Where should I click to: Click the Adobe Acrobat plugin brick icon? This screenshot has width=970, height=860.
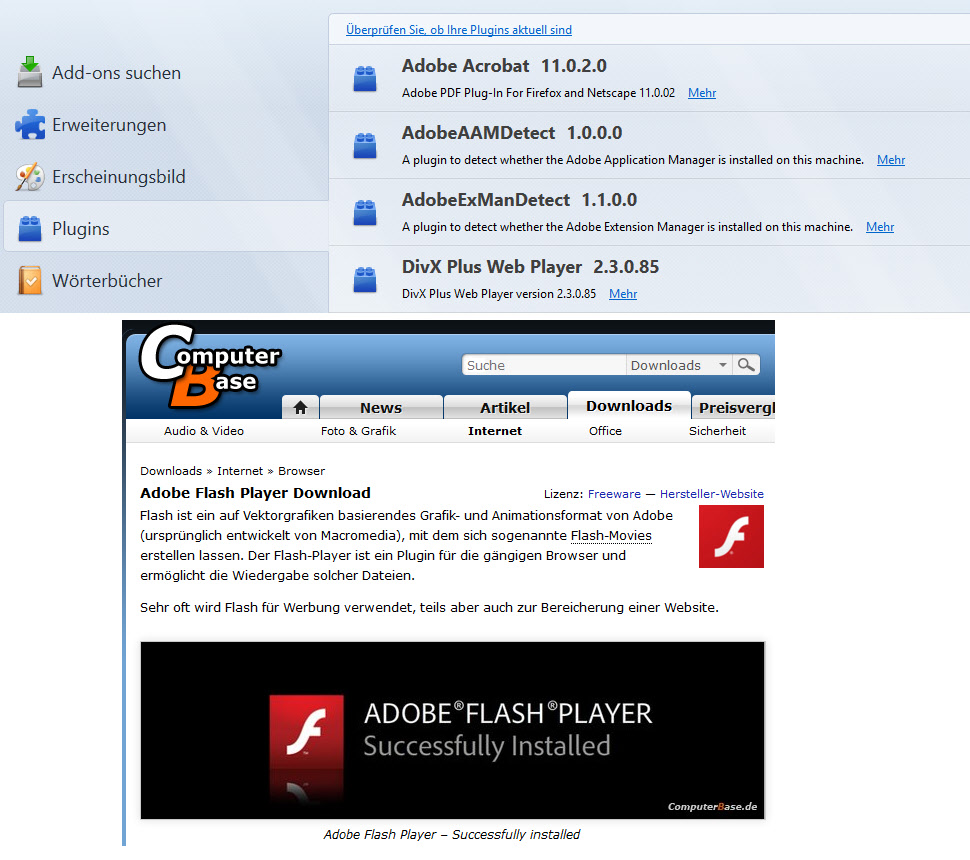pyautogui.click(x=365, y=79)
